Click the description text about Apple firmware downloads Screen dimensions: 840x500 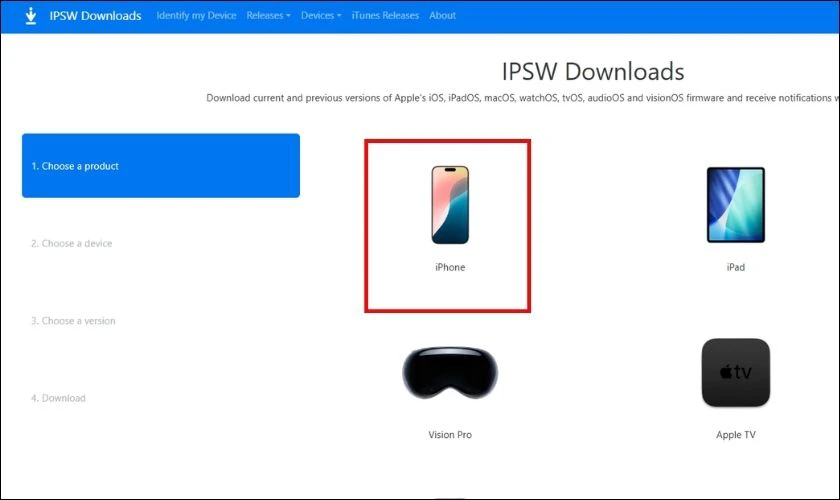522,98
